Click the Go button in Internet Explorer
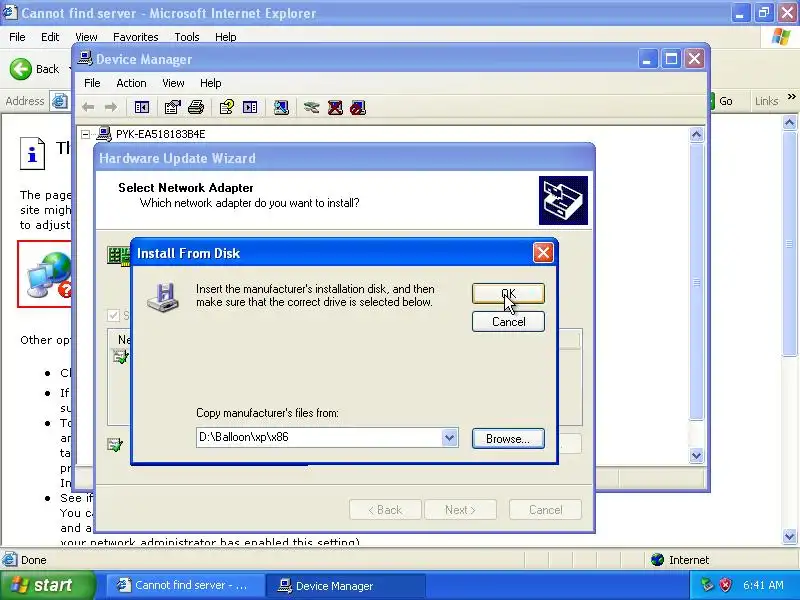Screen dimensions: 800x600 722,101
